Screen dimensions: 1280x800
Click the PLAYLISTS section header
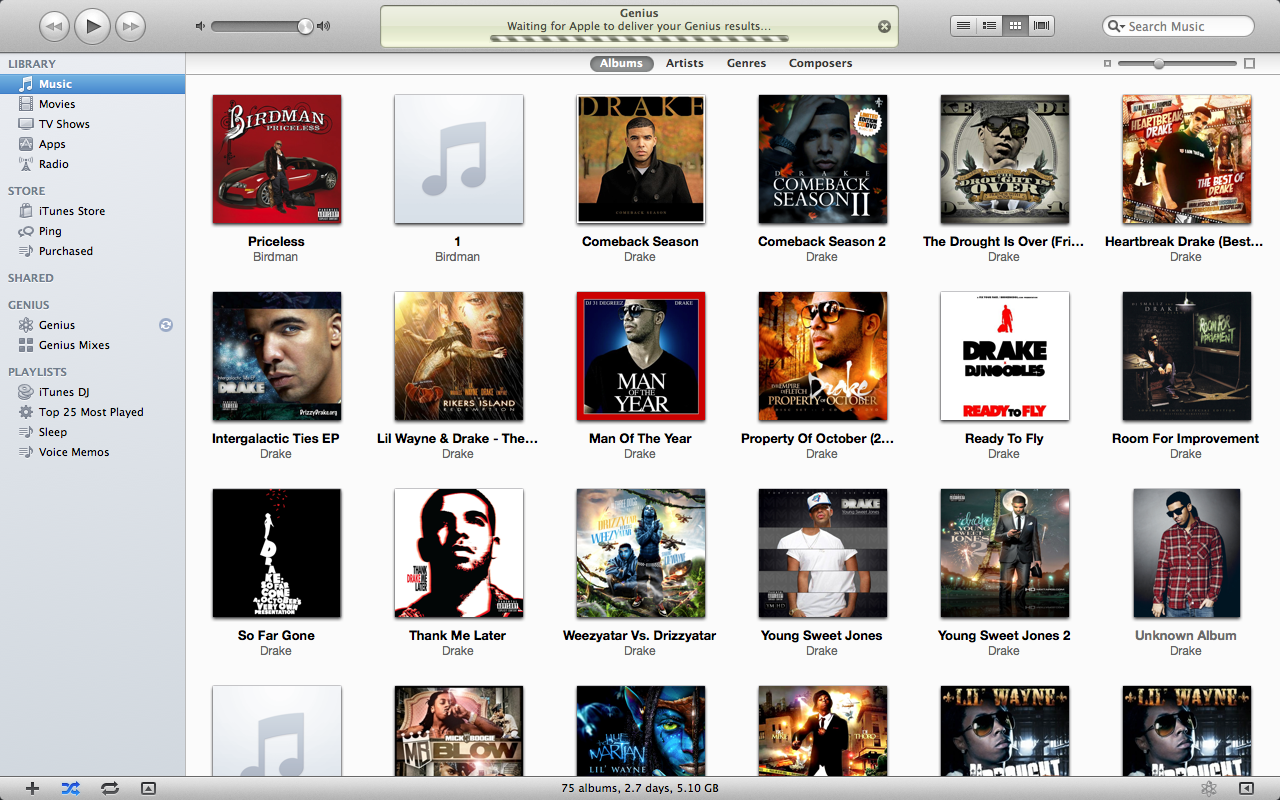37,372
